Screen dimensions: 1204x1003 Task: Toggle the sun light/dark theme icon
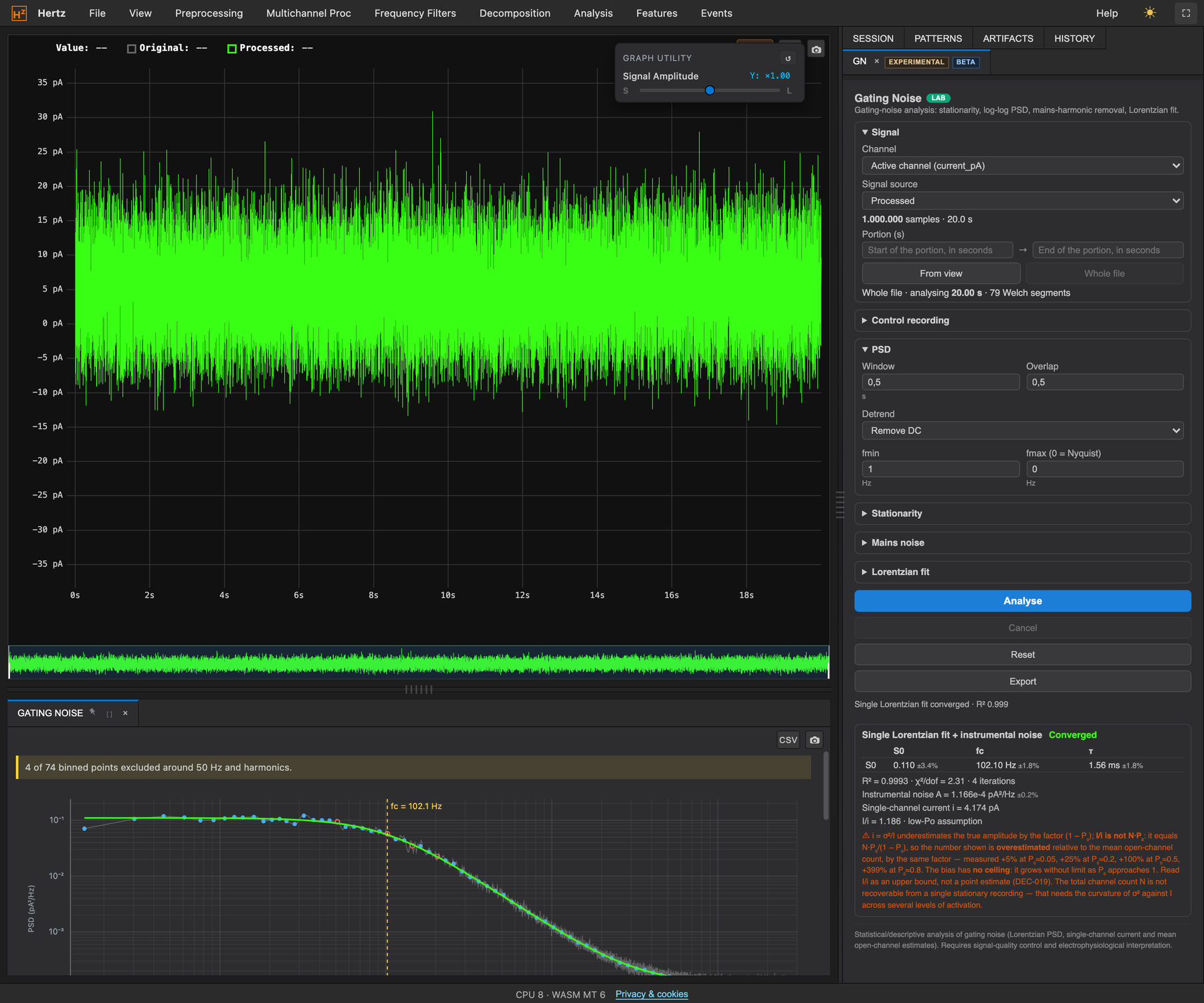point(1150,13)
